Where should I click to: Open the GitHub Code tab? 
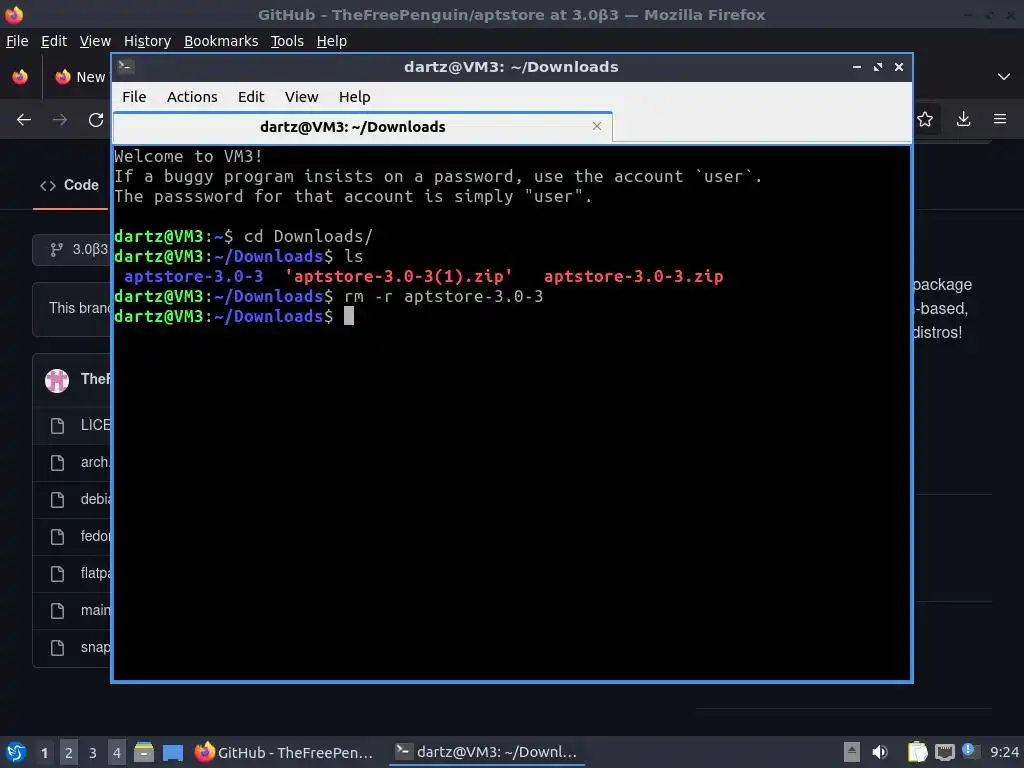click(x=70, y=185)
